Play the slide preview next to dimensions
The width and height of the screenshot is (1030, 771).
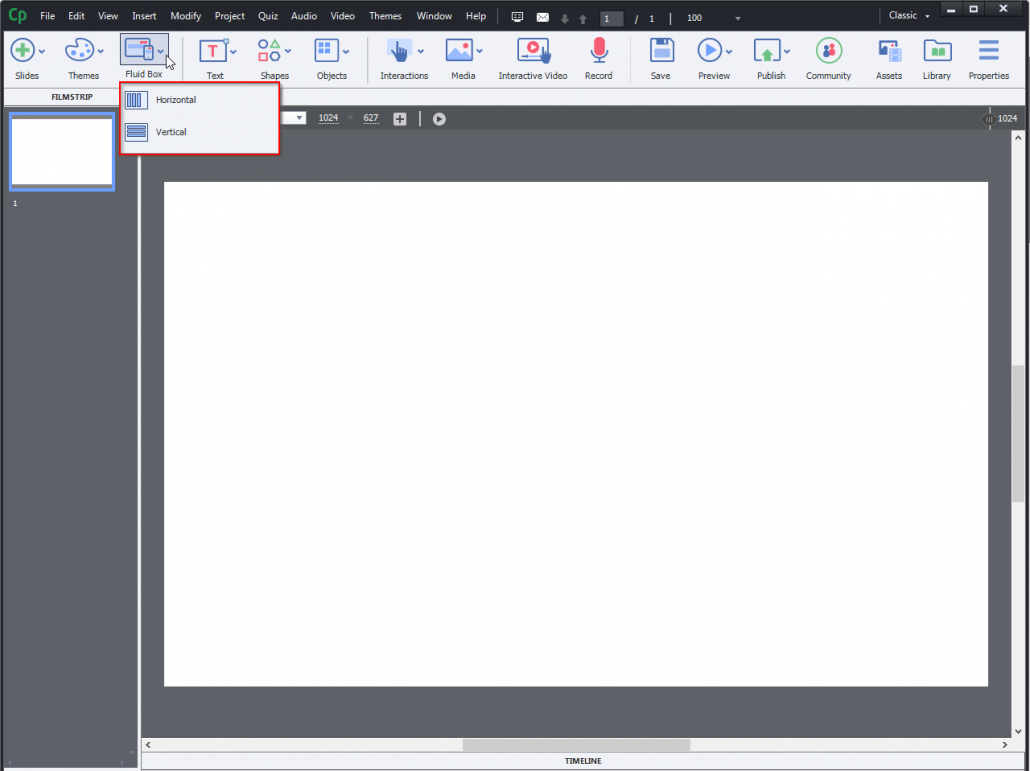[x=438, y=118]
